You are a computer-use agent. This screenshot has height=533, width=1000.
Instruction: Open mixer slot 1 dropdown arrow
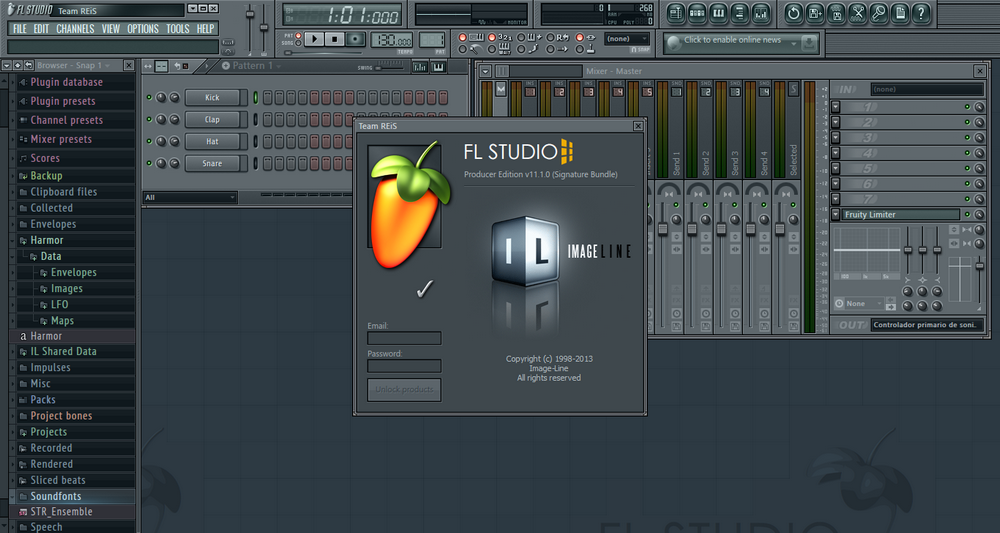835,107
